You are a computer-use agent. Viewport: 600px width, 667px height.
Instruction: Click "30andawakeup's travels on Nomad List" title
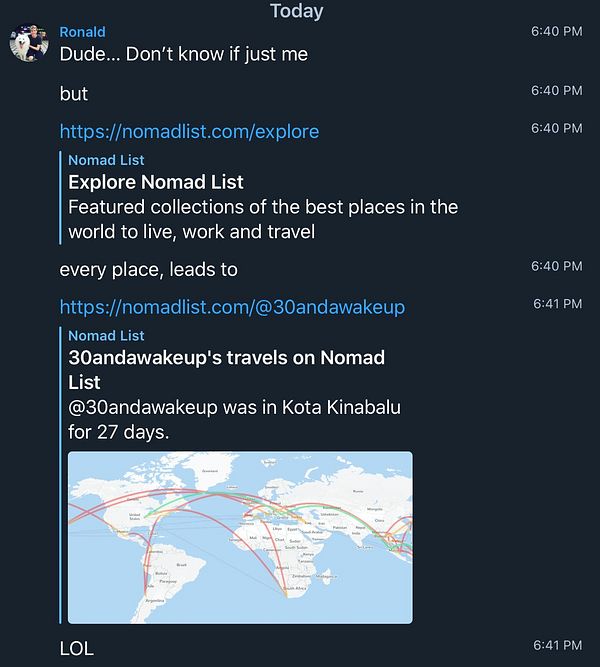227,370
